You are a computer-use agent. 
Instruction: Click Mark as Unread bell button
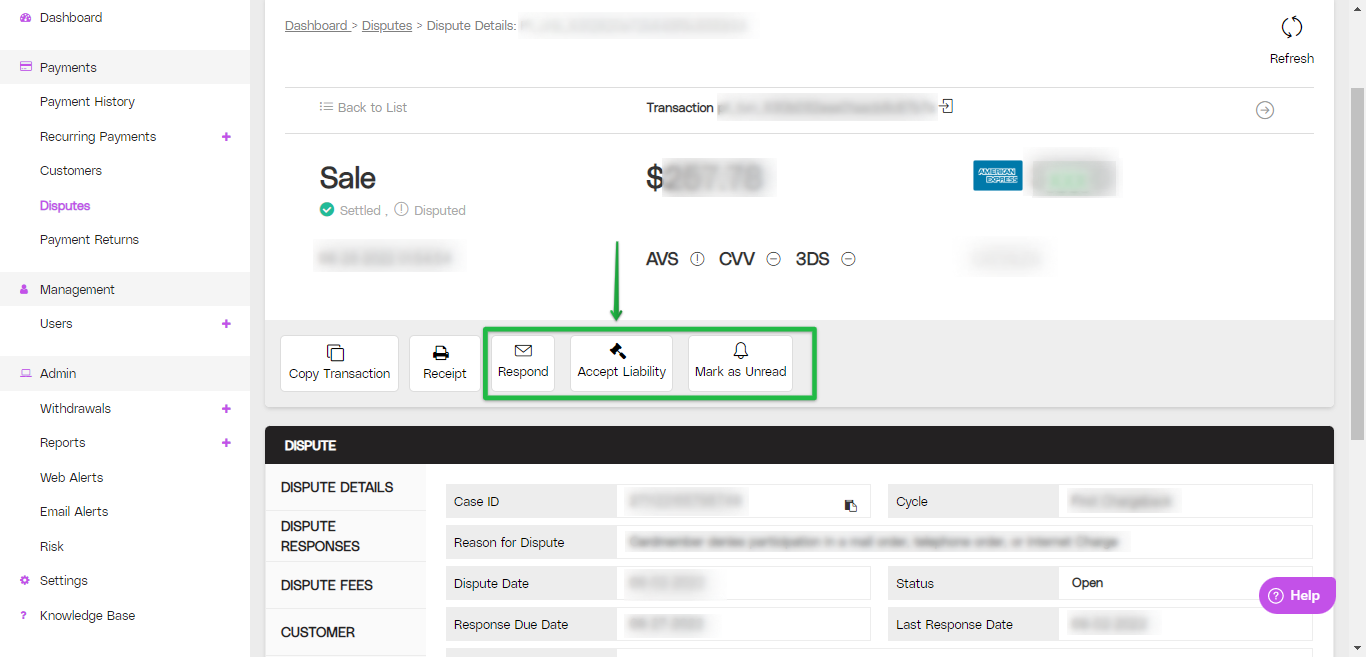pyautogui.click(x=740, y=363)
